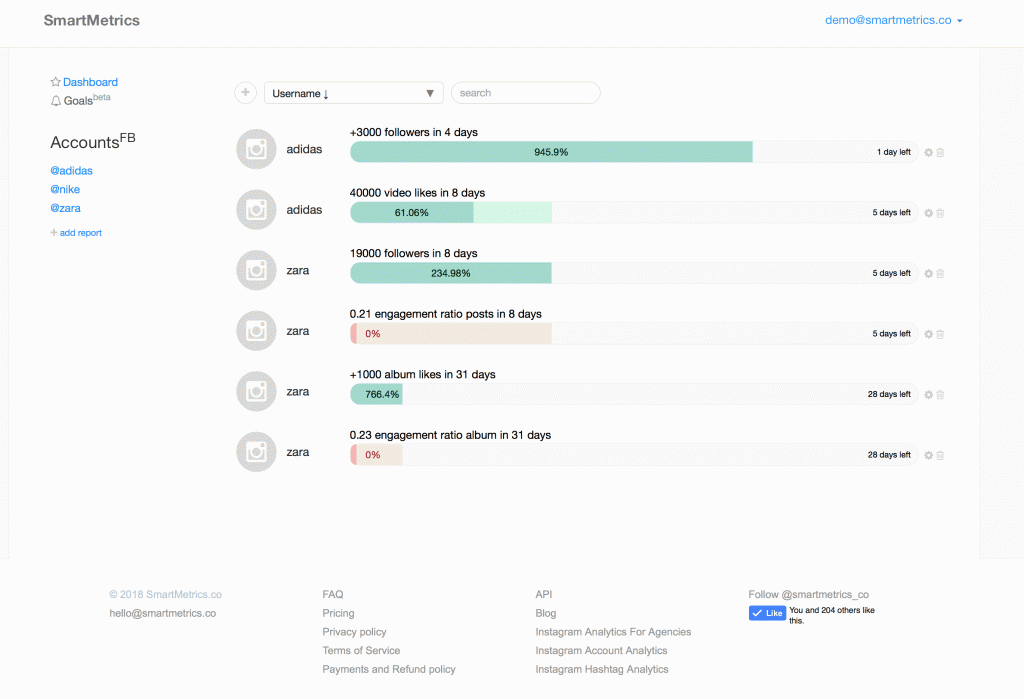This screenshot has width=1024, height=699.
Task: Delete the 0.21 engagement ratio posts goal
Action: [940, 334]
